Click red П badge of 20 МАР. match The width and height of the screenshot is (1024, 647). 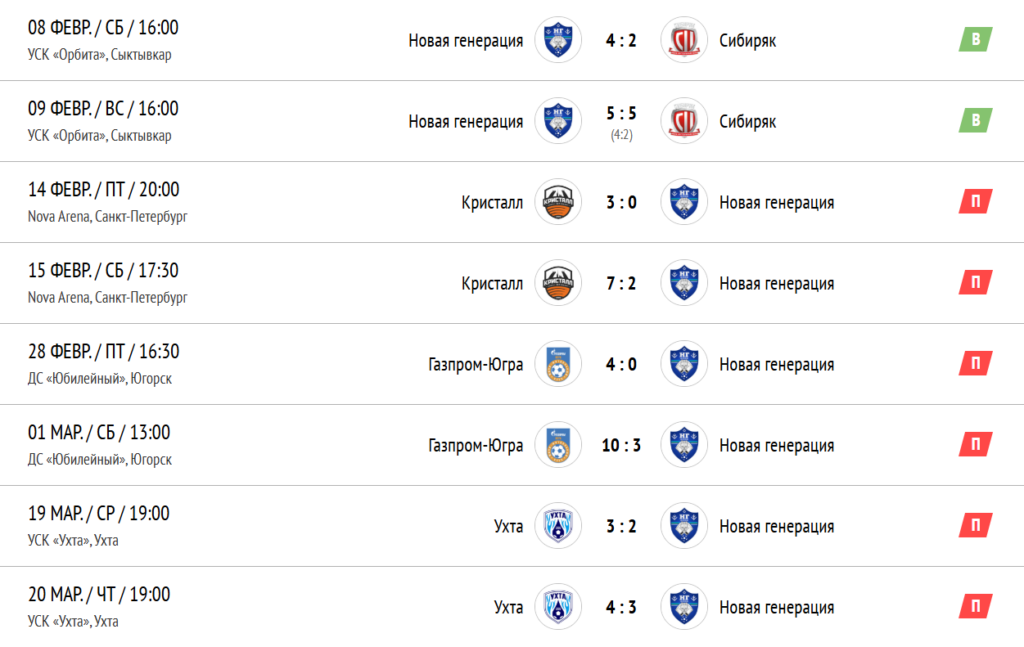(976, 606)
